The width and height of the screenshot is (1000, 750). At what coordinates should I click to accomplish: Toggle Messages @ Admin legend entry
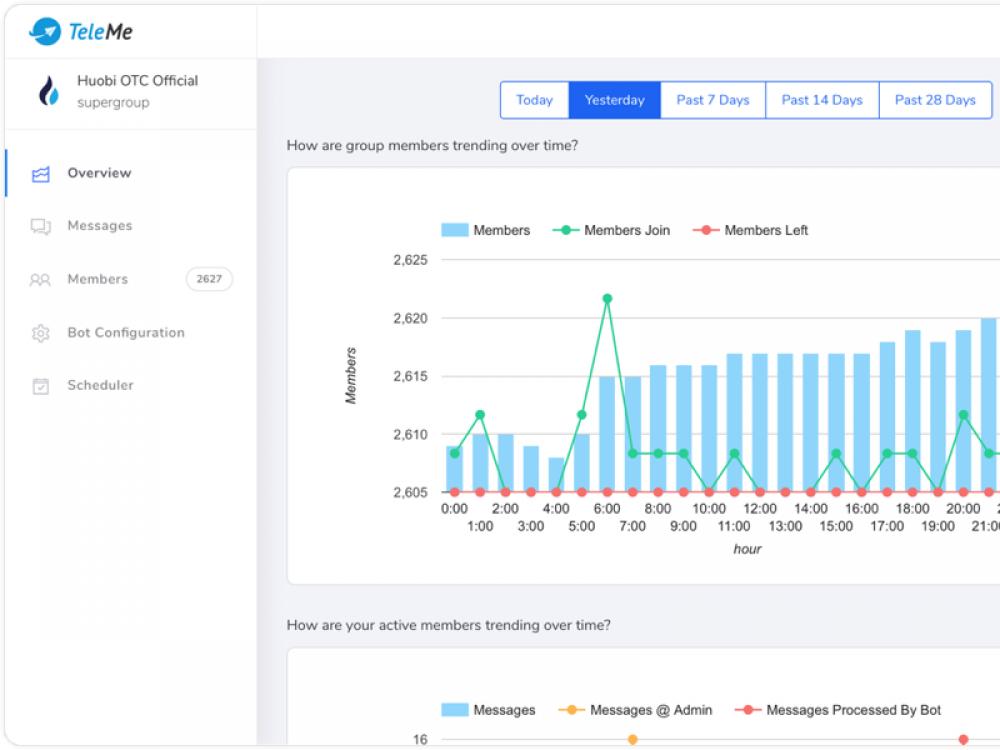[x=636, y=710]
